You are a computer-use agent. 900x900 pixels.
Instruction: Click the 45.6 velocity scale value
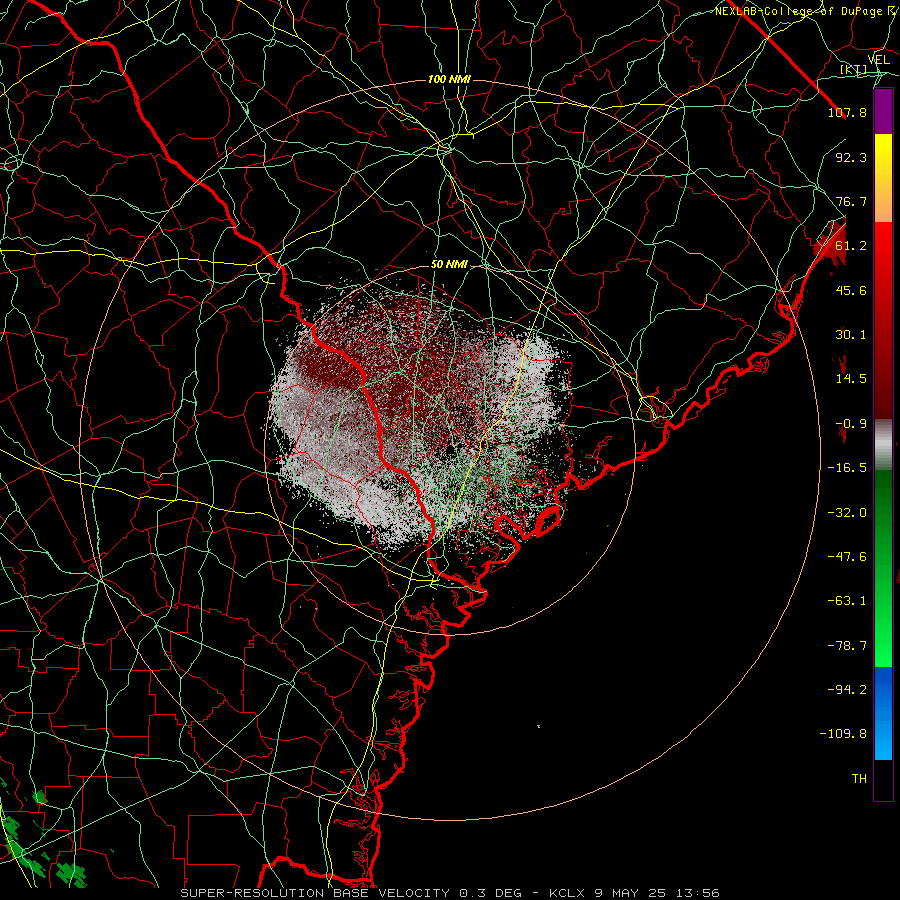(x=851, y=290)
